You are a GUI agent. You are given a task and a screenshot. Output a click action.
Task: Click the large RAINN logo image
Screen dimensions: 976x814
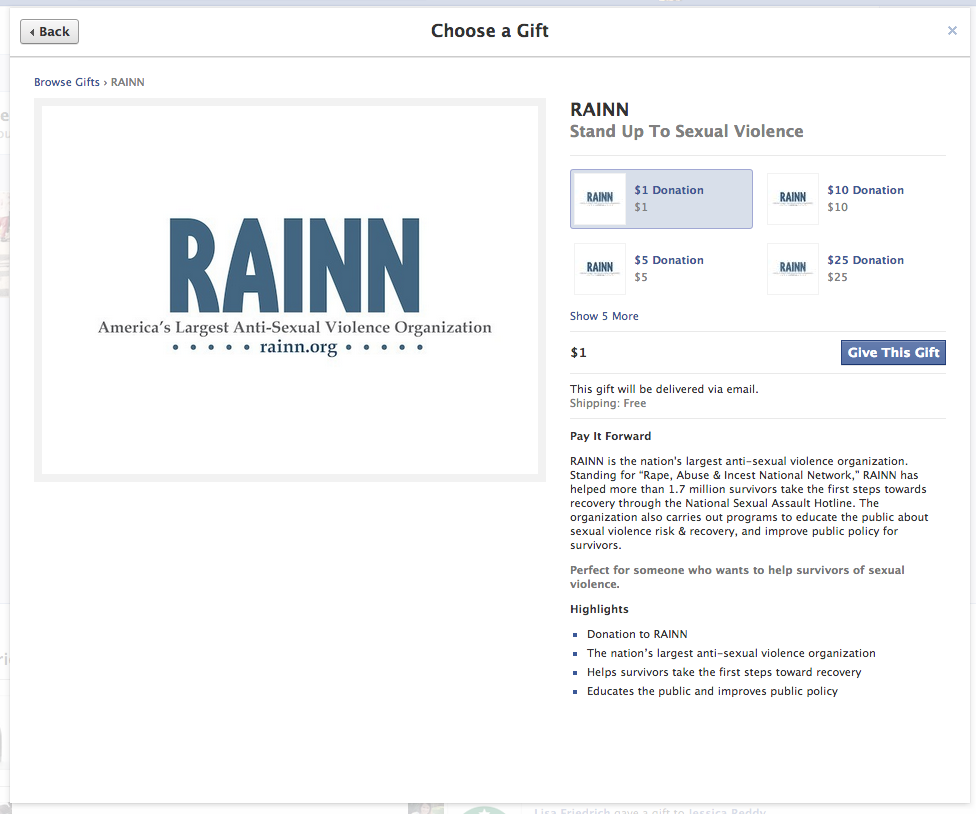(x=290, y=290)
